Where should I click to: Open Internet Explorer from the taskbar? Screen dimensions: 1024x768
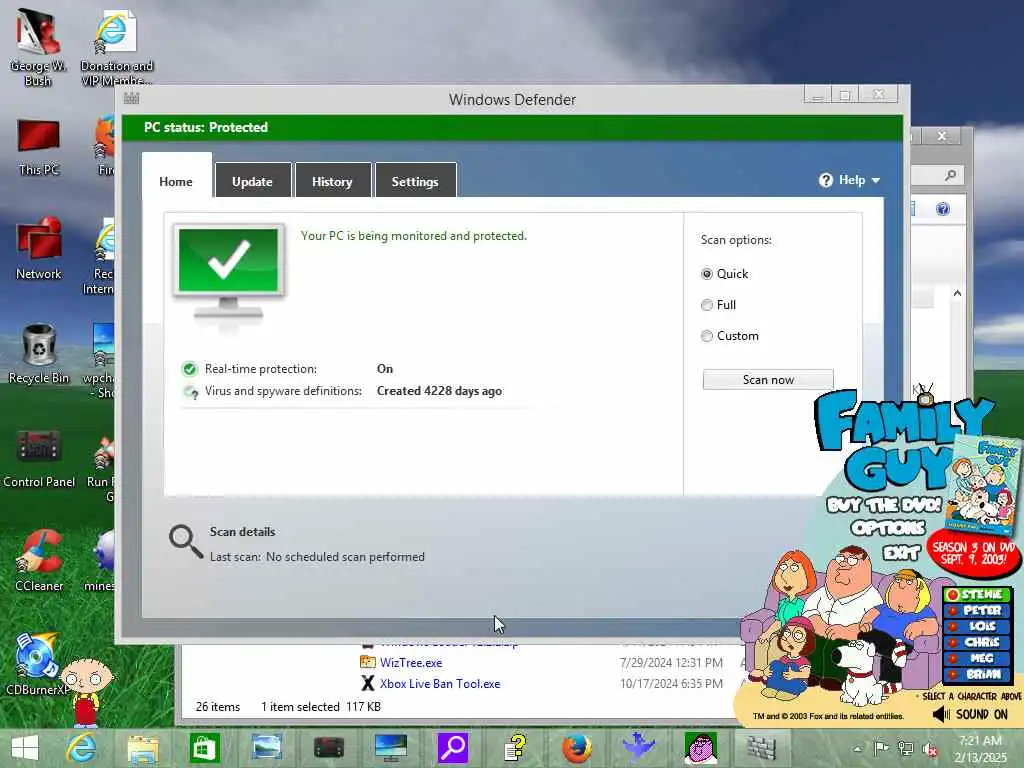[82, 748]
